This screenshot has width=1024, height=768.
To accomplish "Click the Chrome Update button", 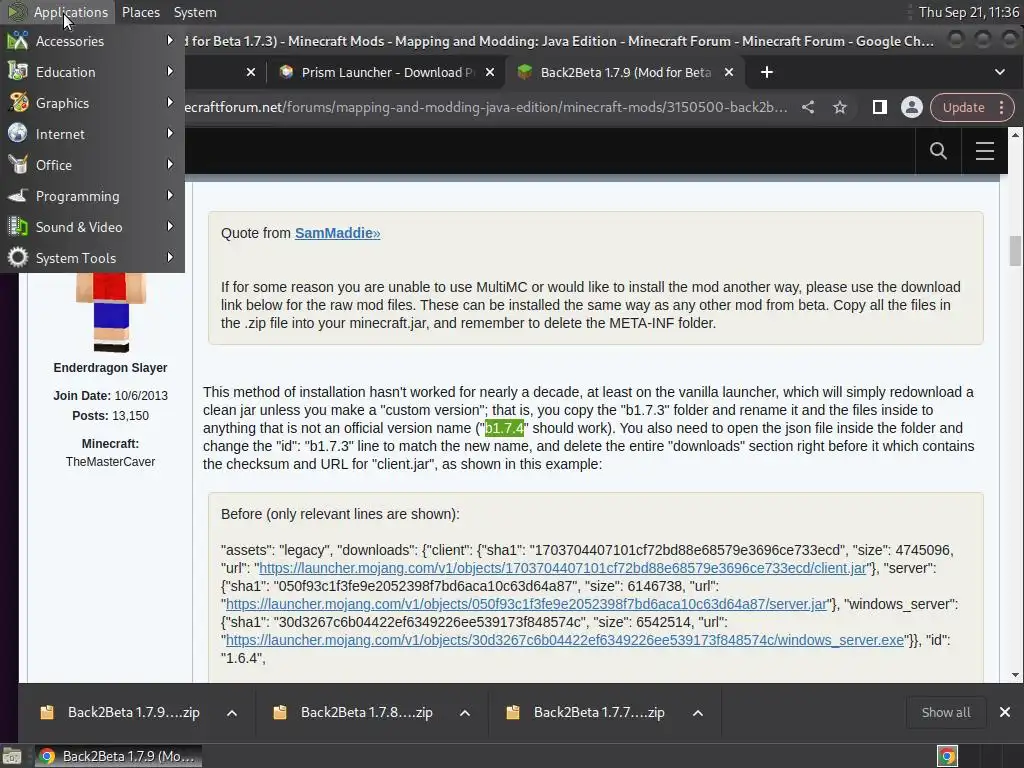I will tap(972, 107).
